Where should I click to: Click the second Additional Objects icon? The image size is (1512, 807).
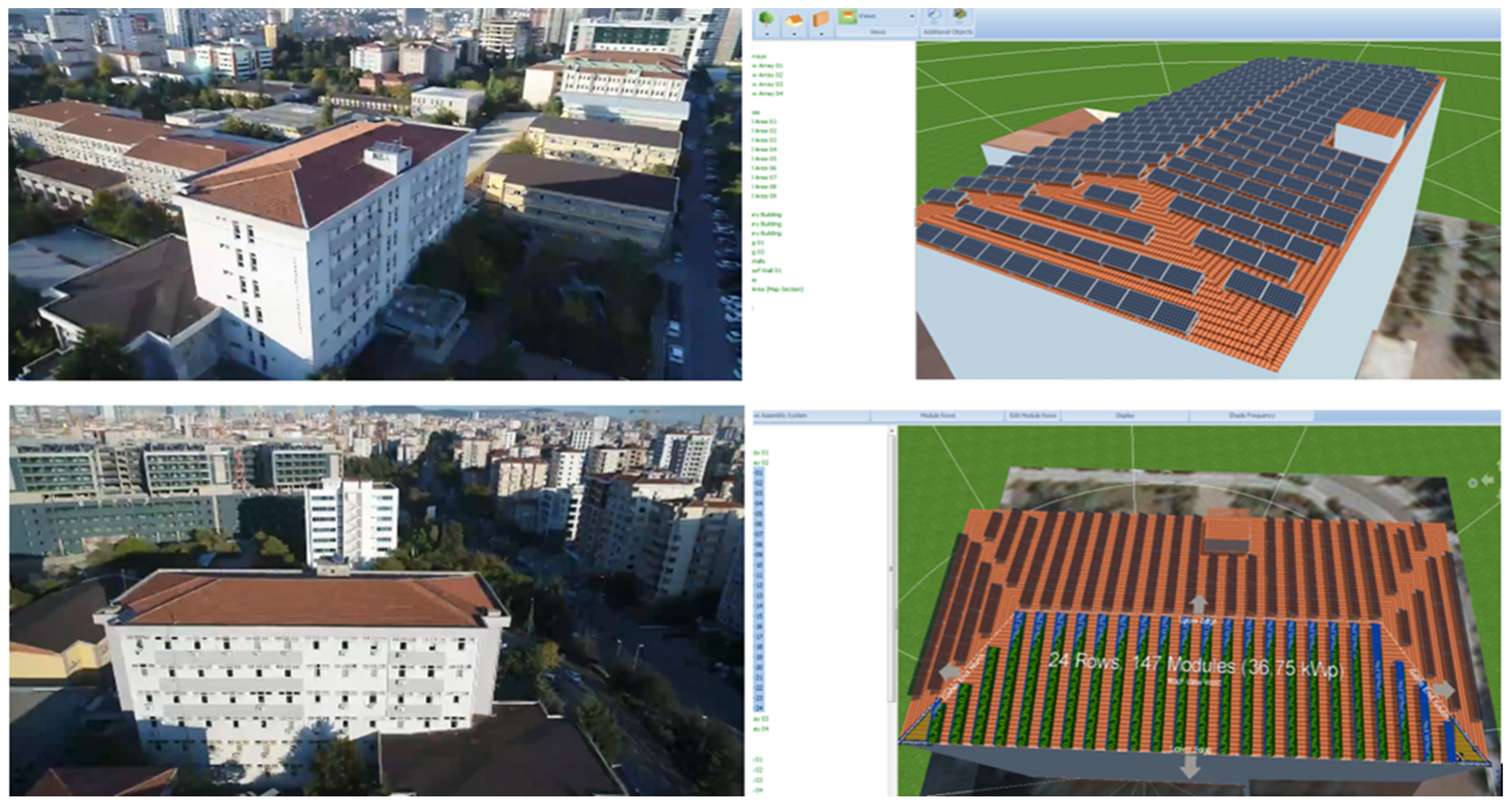point(960,15)
